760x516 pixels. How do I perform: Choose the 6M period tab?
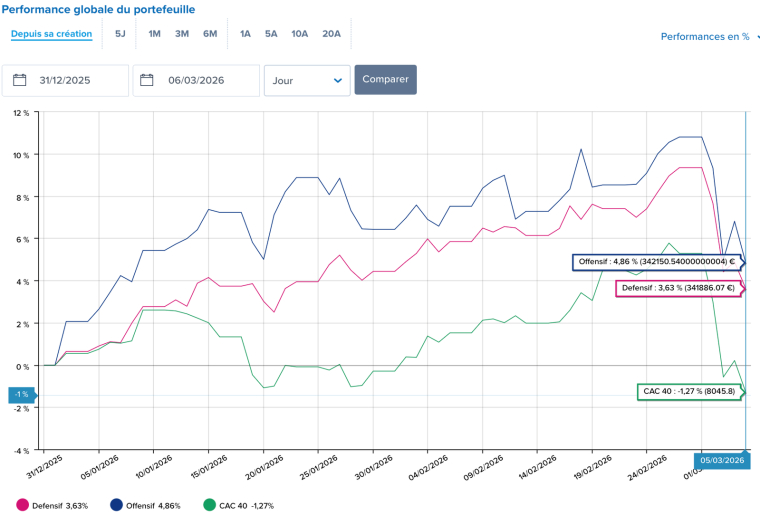pyautogui.click(x=210, y=34)
